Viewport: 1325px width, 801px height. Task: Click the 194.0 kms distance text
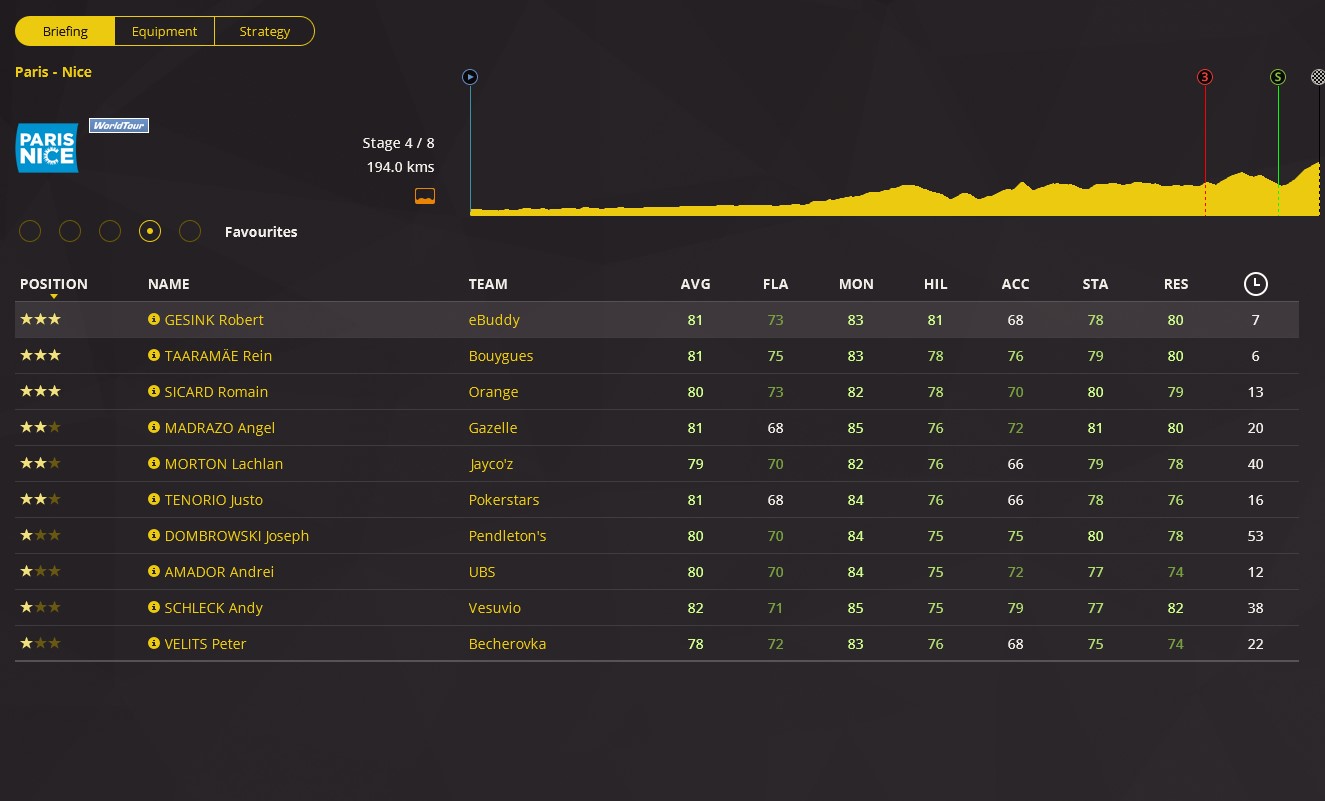(x=400, y=167)
